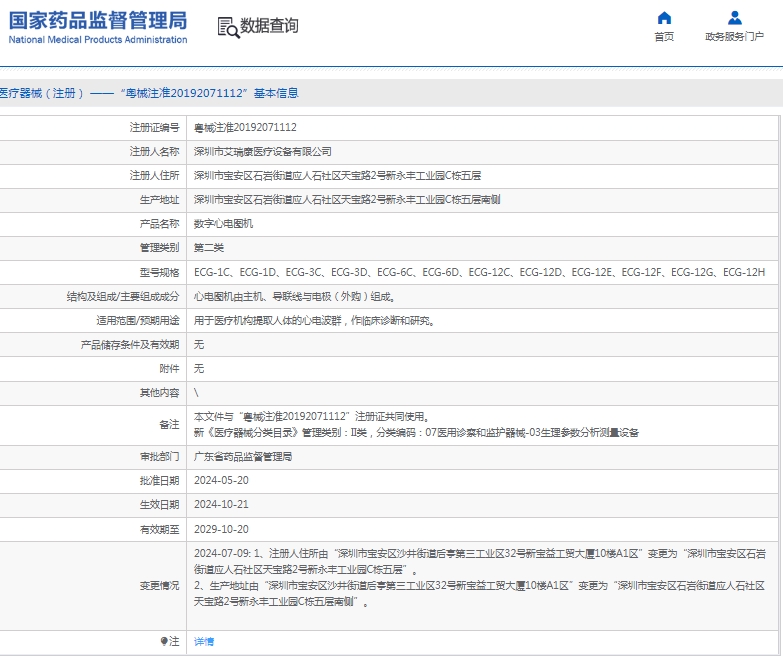Click the 生产地址 address value ending 南侧
Viewport: 783px width, 660px height.
pos(347,200)
